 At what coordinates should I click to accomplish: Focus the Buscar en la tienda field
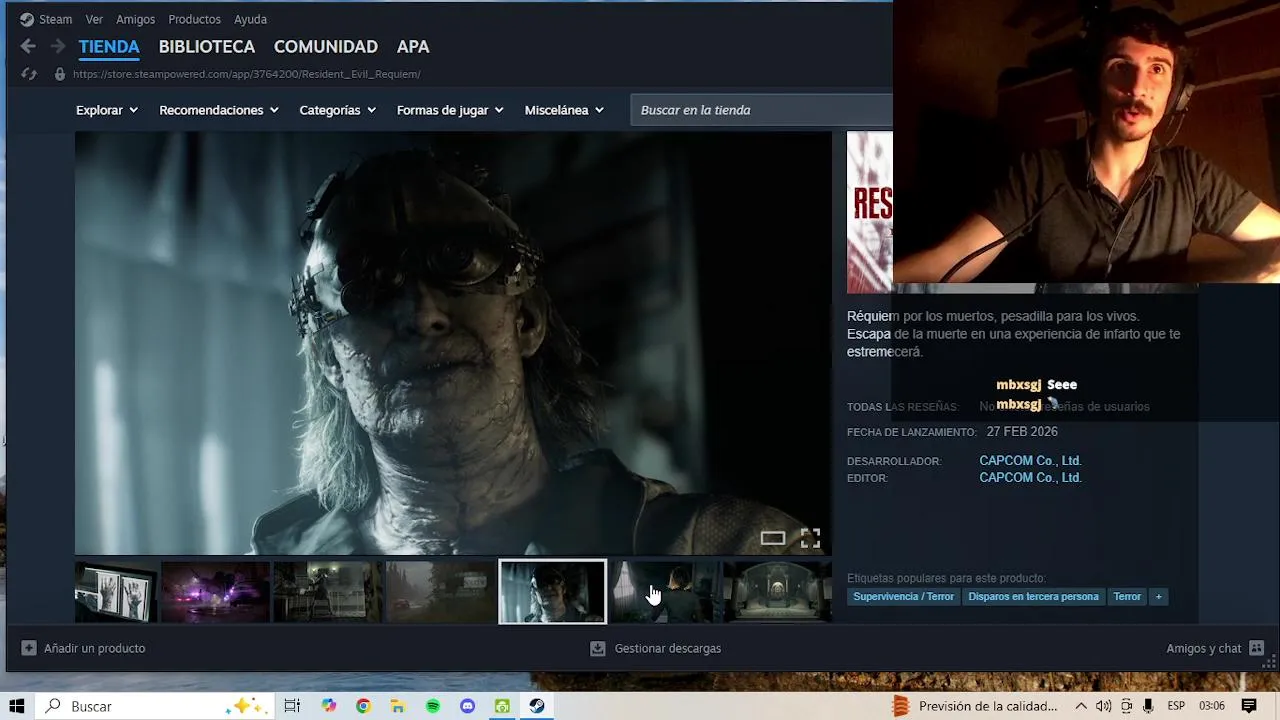tap(761, 110)
